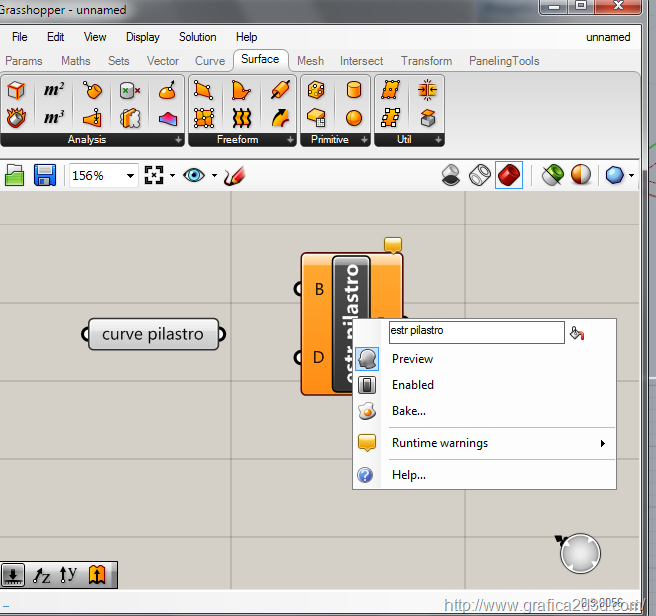Open file using green folder icon
The height and width of the screenshot is (616, 656).
click(x=14, y=176)
